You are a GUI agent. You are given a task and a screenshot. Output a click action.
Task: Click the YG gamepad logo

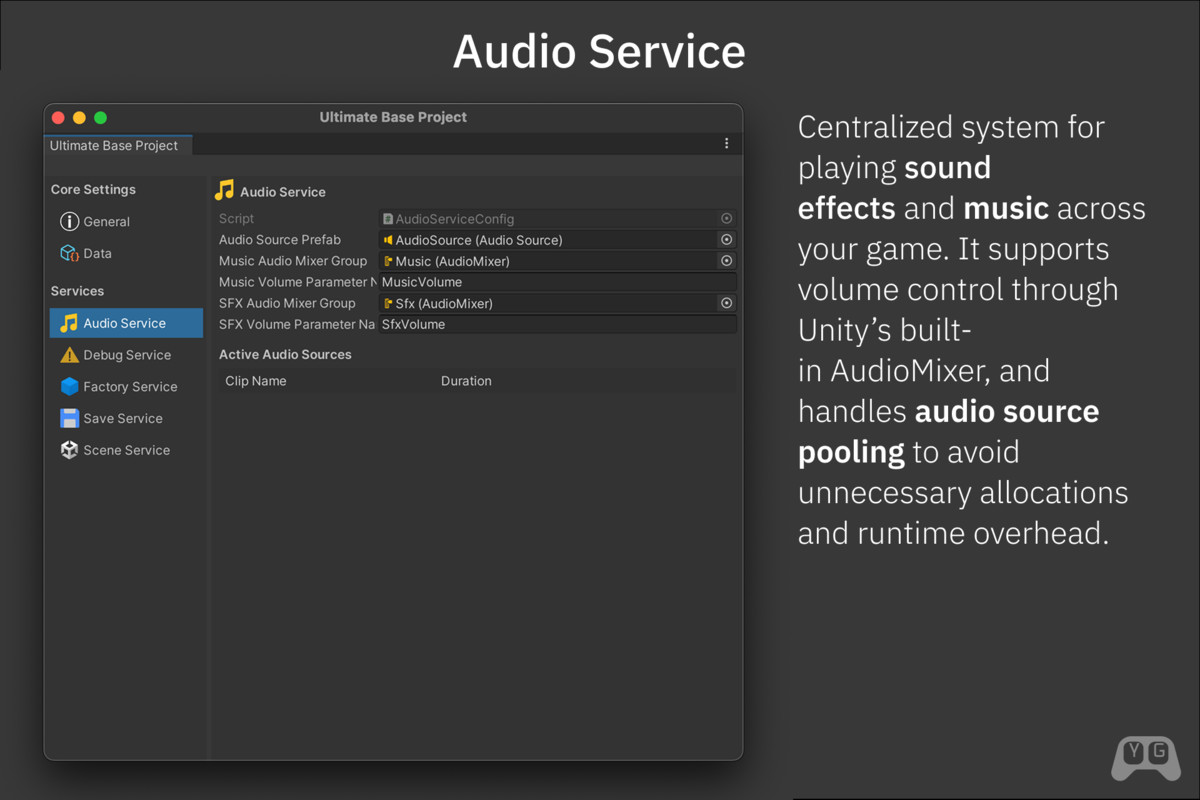pyautogui.click(x=1145, y=758)
